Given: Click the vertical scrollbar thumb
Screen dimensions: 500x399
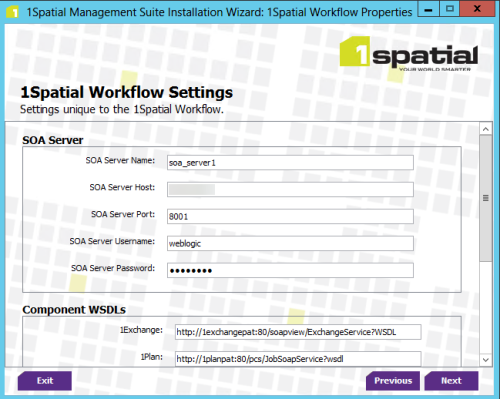Looking at the screenshot, I should (x=486, y=198).
